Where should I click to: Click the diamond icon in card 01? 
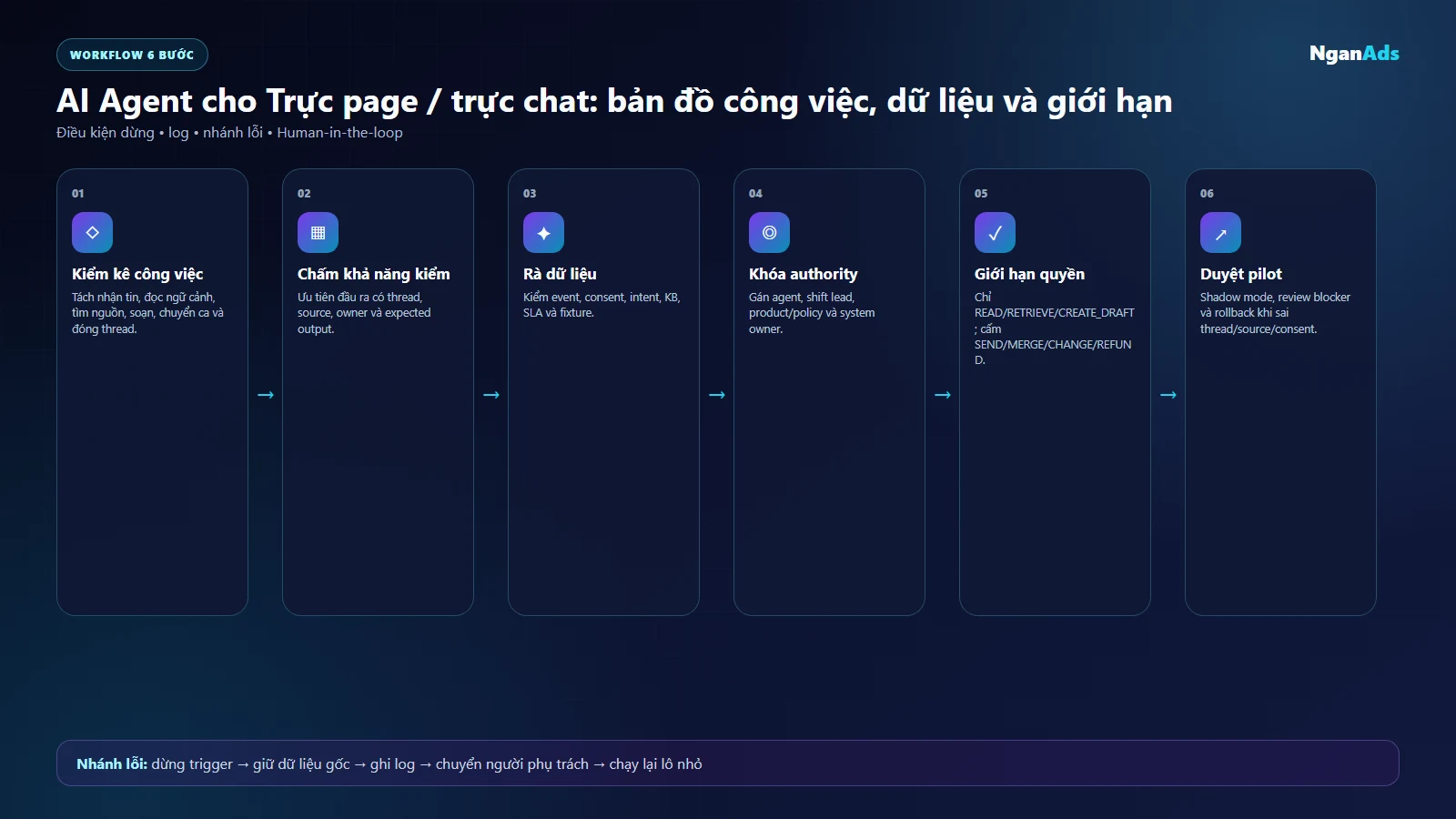pos(92,233)
